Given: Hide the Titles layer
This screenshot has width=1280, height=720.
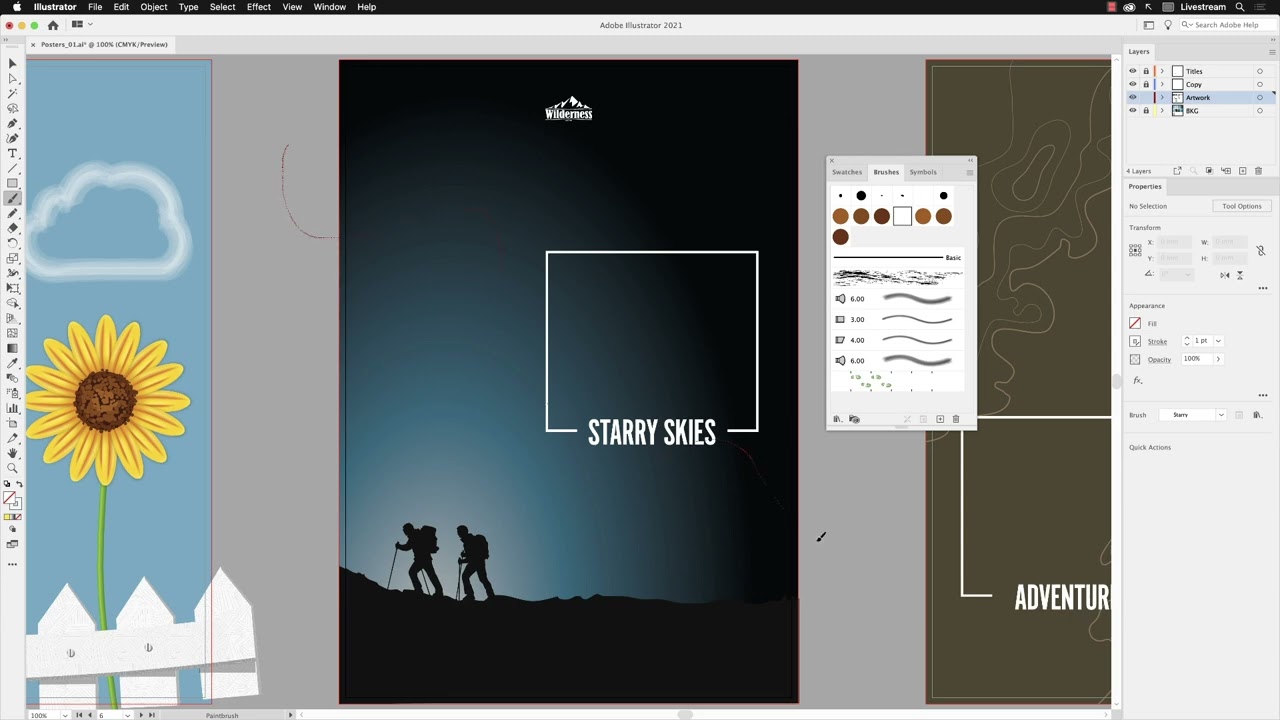Looking at the screenshot, I should [1133, 71].
